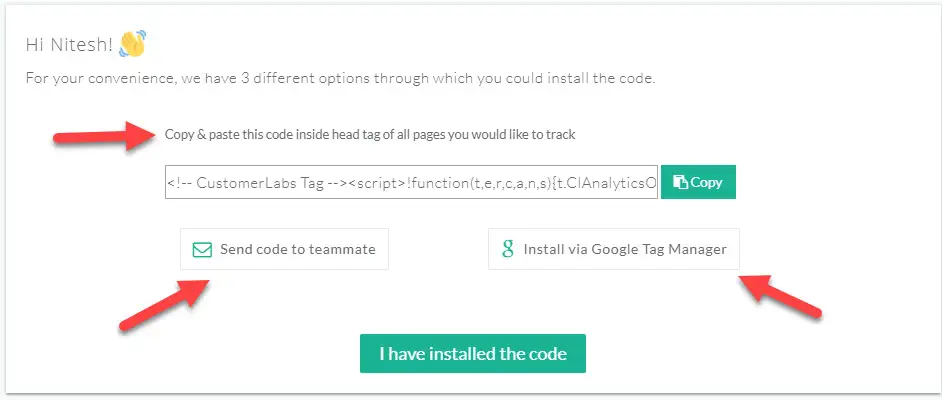
Task: Copy the CustomerLabs tracking code
Action: click(x=698, y=182)
